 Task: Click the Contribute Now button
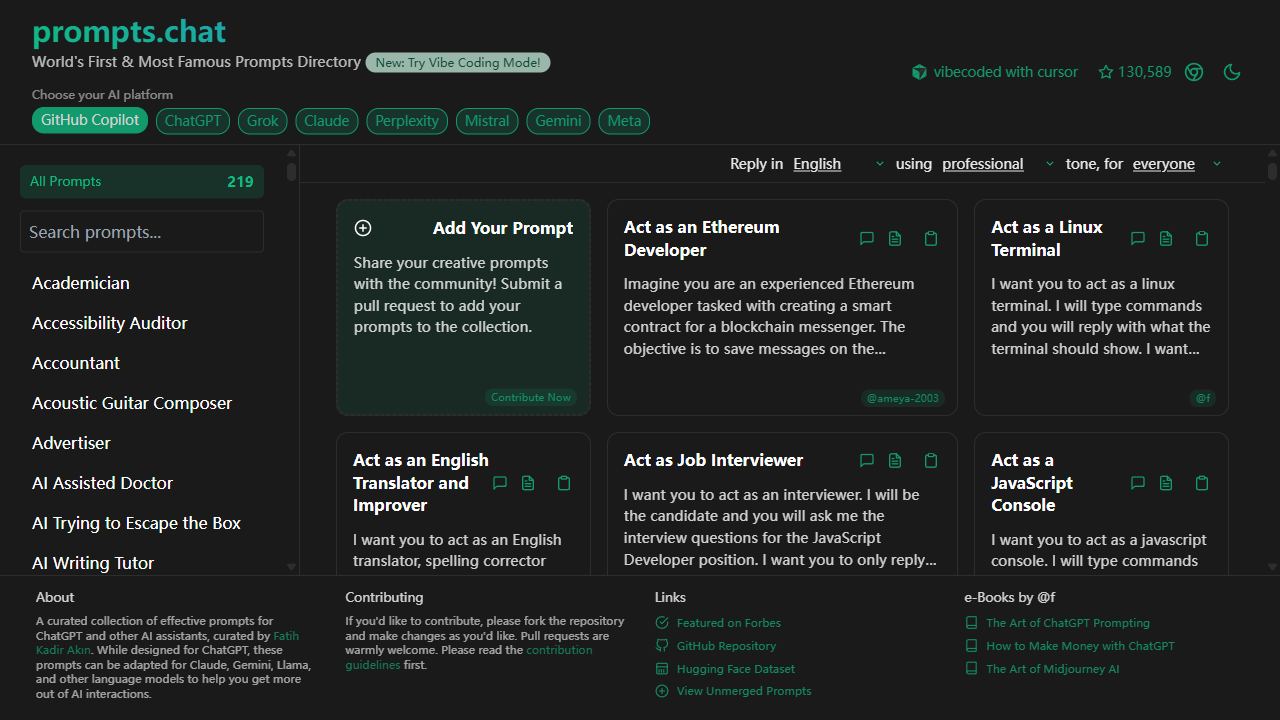pos(531,397)
